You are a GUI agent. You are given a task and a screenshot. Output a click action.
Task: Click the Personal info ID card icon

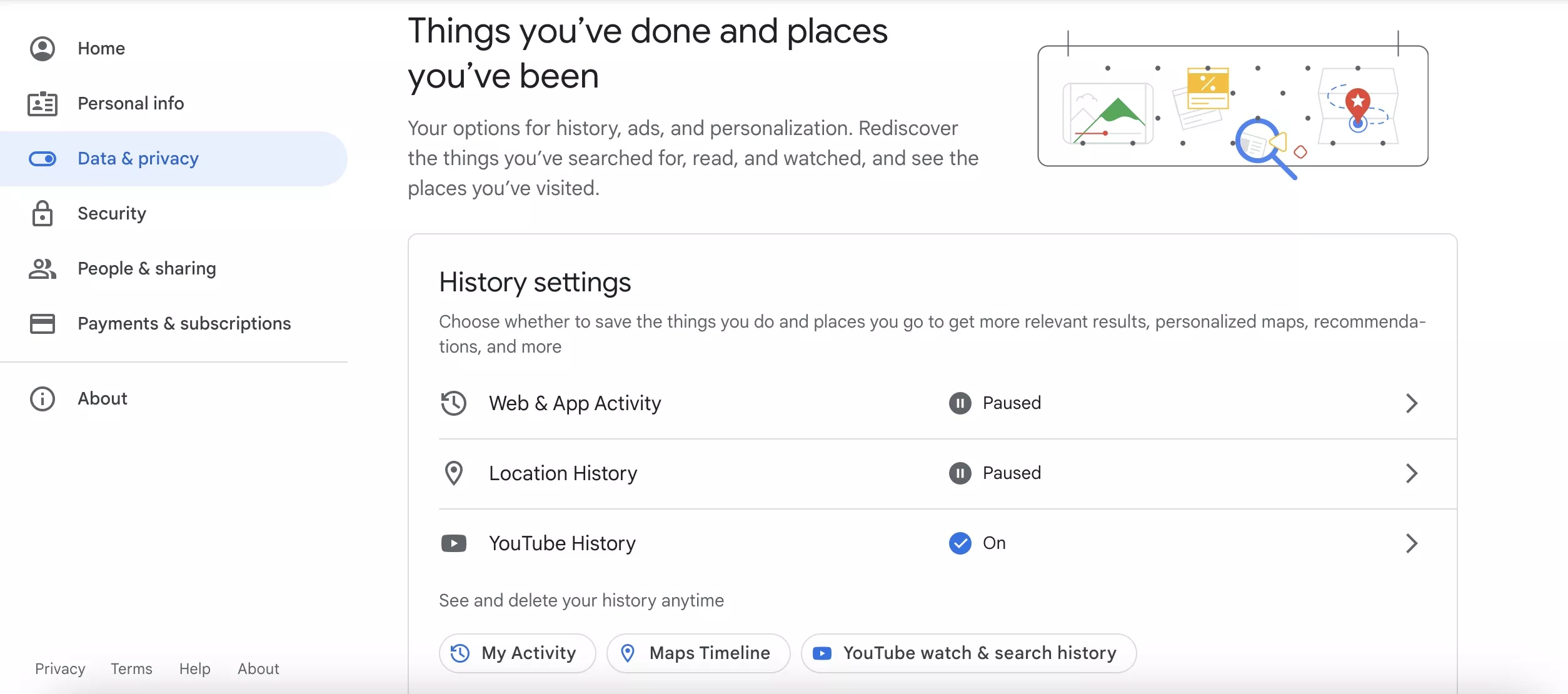(x=43, y=104)
